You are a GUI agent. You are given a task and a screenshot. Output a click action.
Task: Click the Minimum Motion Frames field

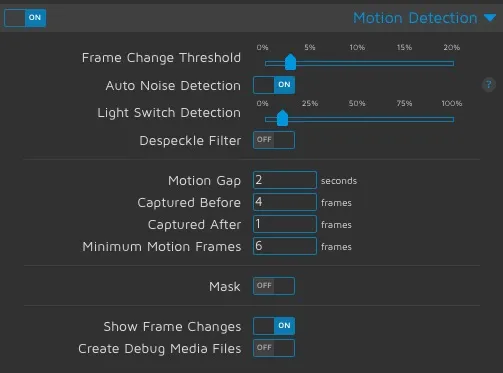coord(285,246)
